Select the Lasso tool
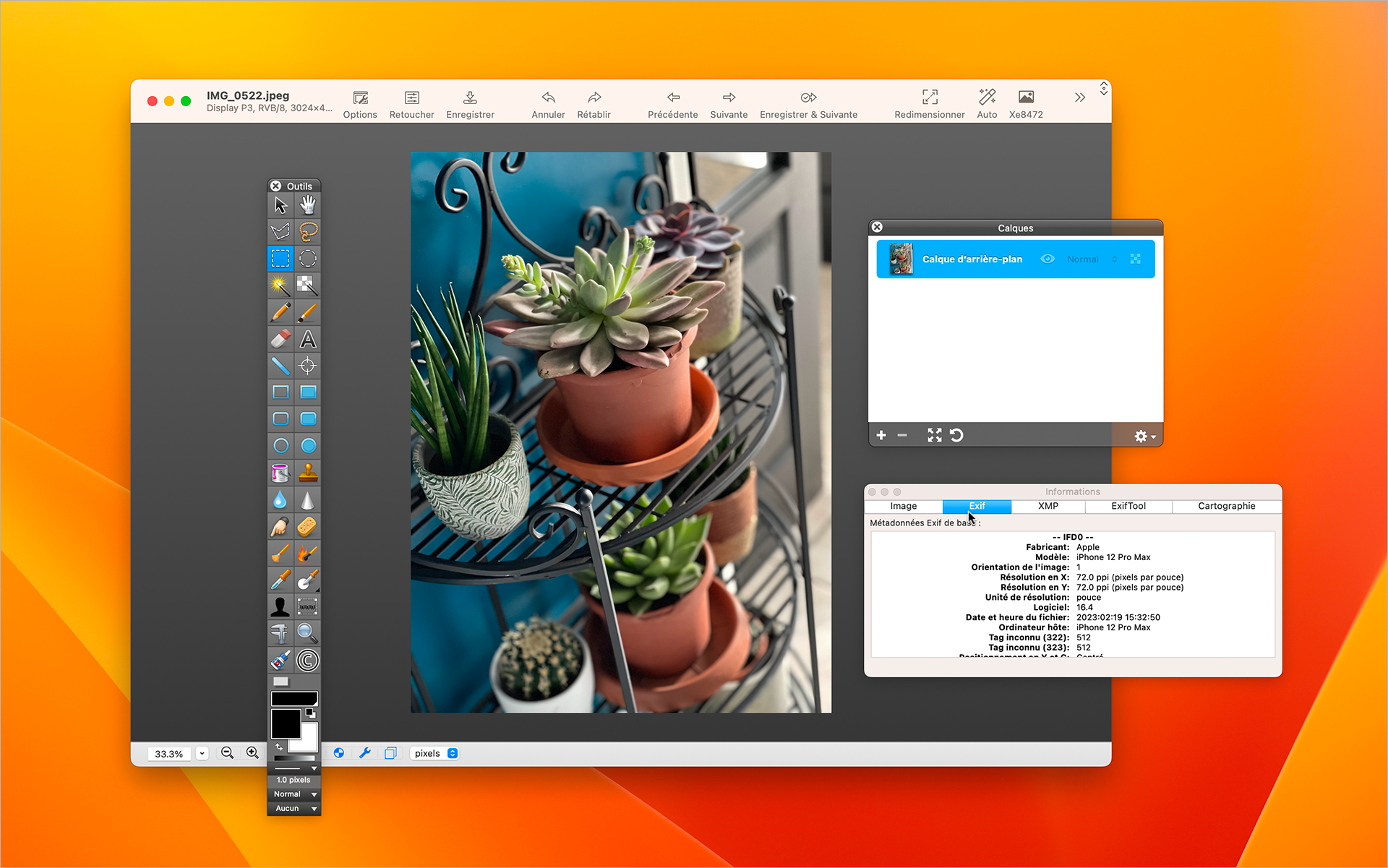This screenshot has height=868, width=1388. (x=308, y=232)
